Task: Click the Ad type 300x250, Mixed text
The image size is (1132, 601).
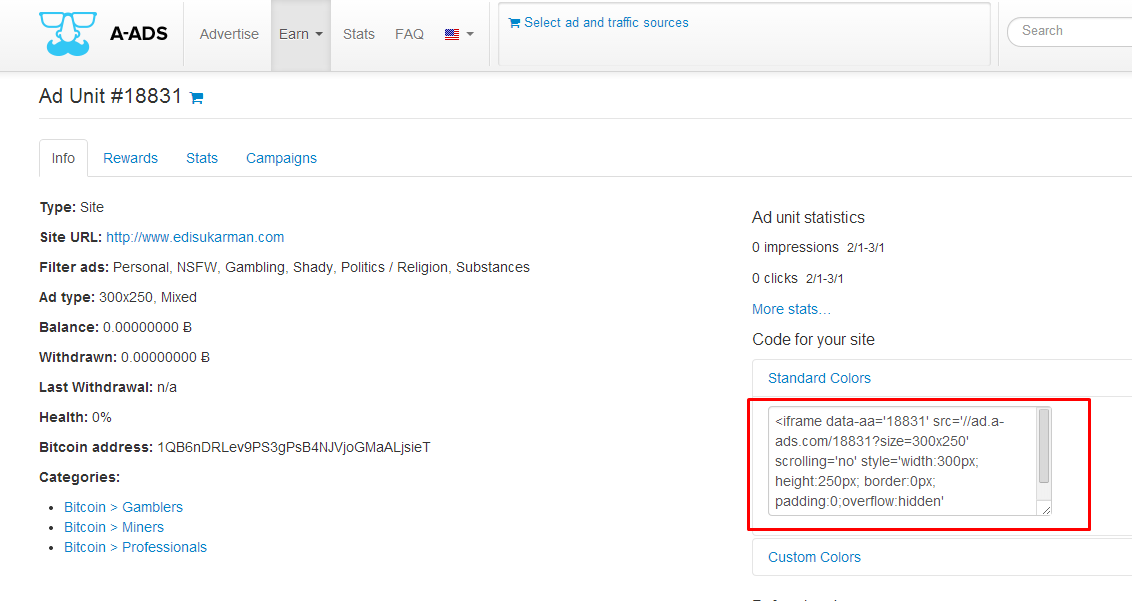Action: point(118,297)
